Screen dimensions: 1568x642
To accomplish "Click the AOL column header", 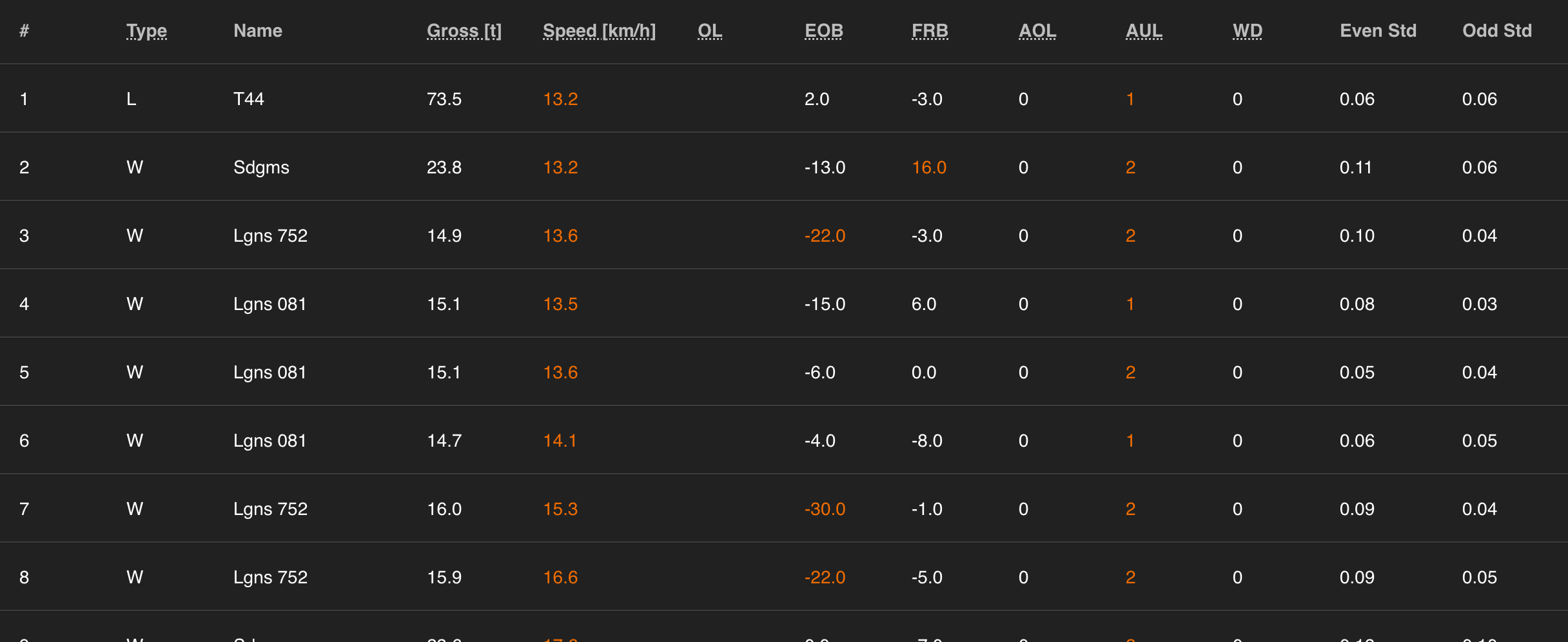I will 1037,31.
